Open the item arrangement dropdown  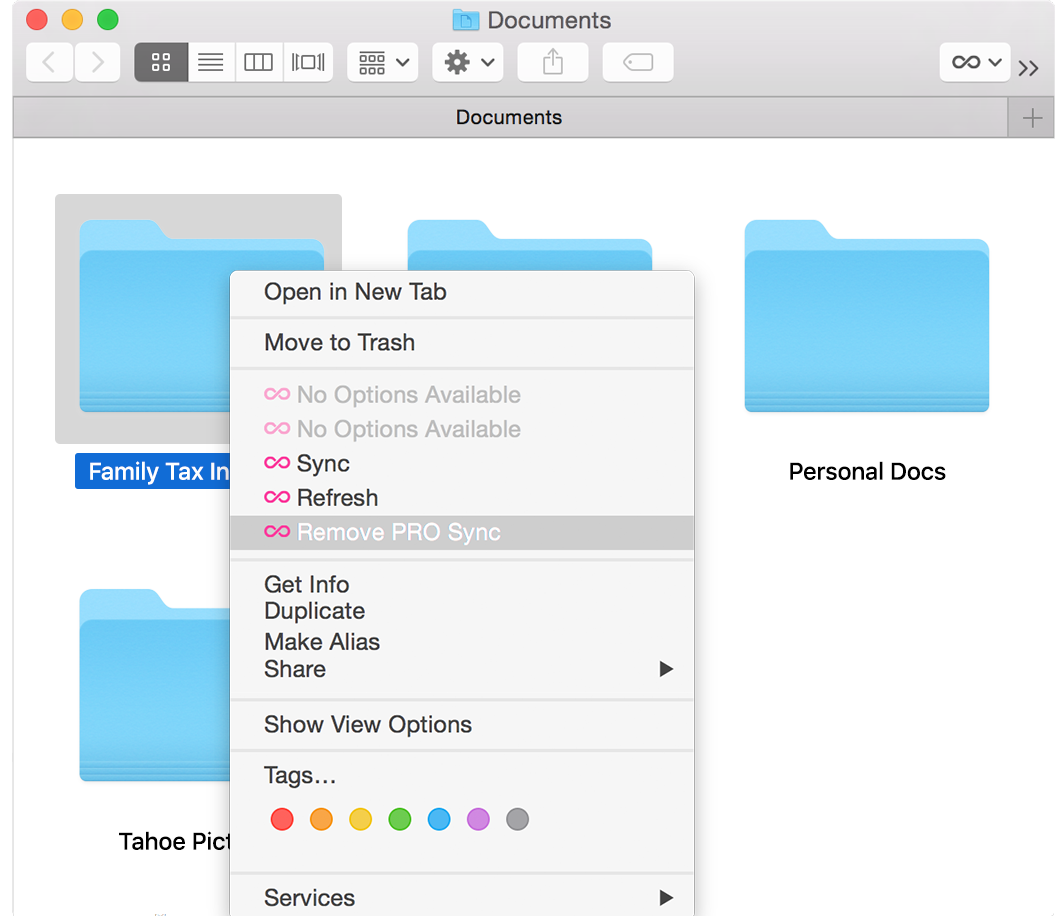click(382, 62)
